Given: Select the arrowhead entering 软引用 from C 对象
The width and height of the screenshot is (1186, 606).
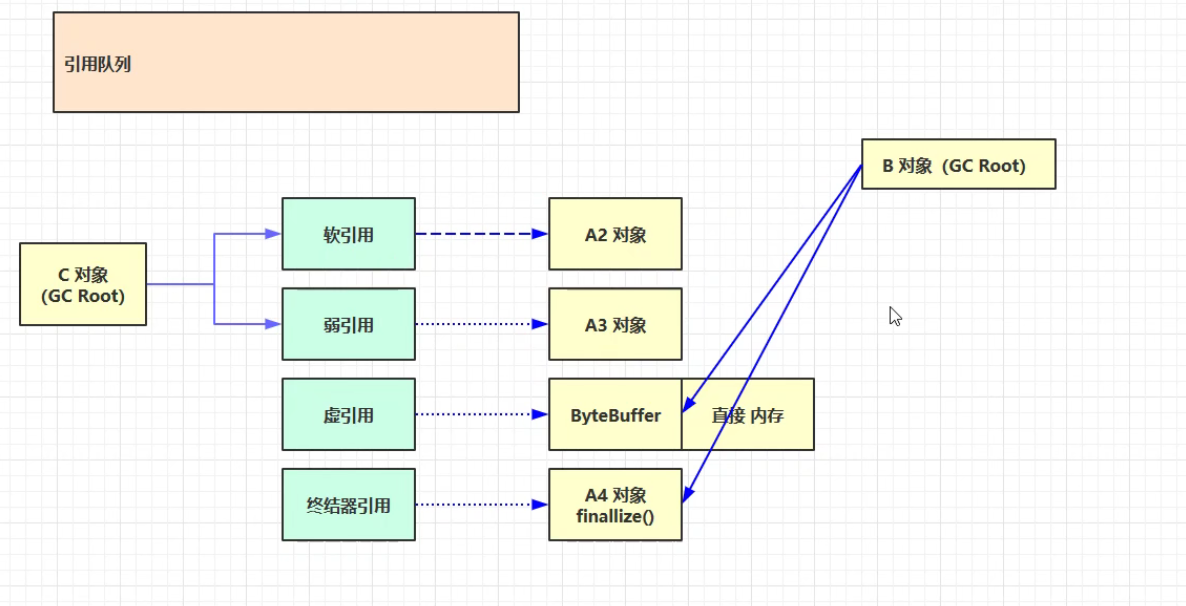Looking at the screenshot, I should (272, 234).
